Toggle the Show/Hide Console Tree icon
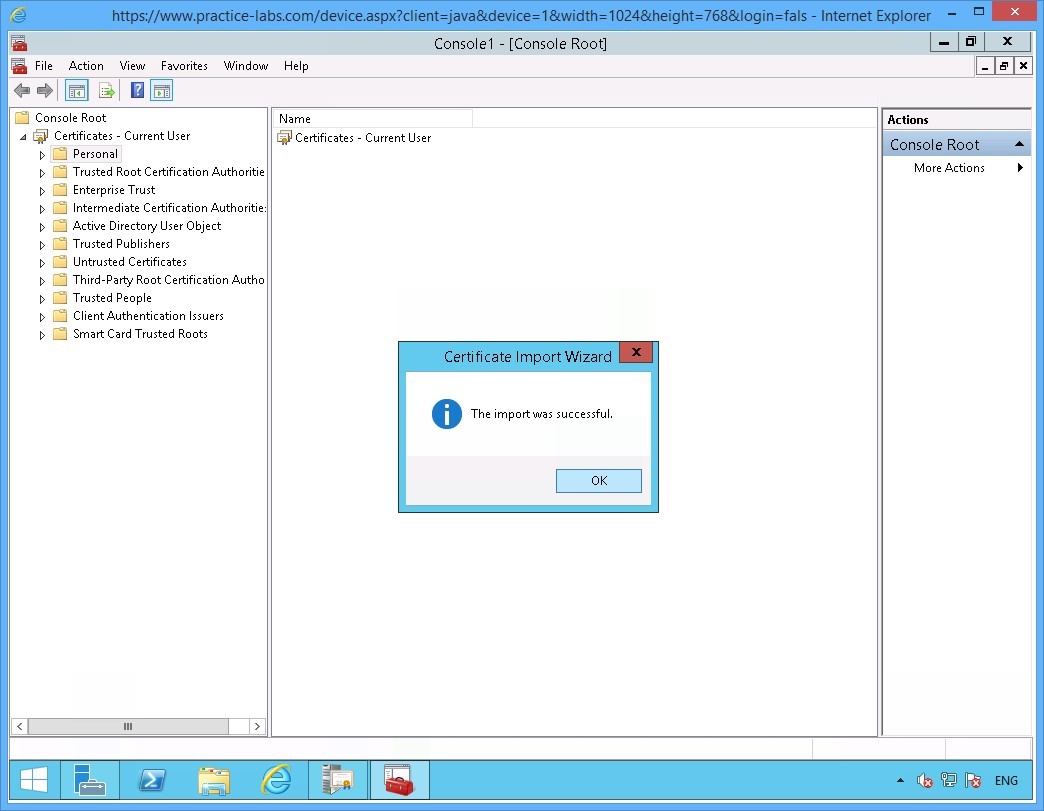Viewport: 1044px width, 811px height. tap(76, 90)
